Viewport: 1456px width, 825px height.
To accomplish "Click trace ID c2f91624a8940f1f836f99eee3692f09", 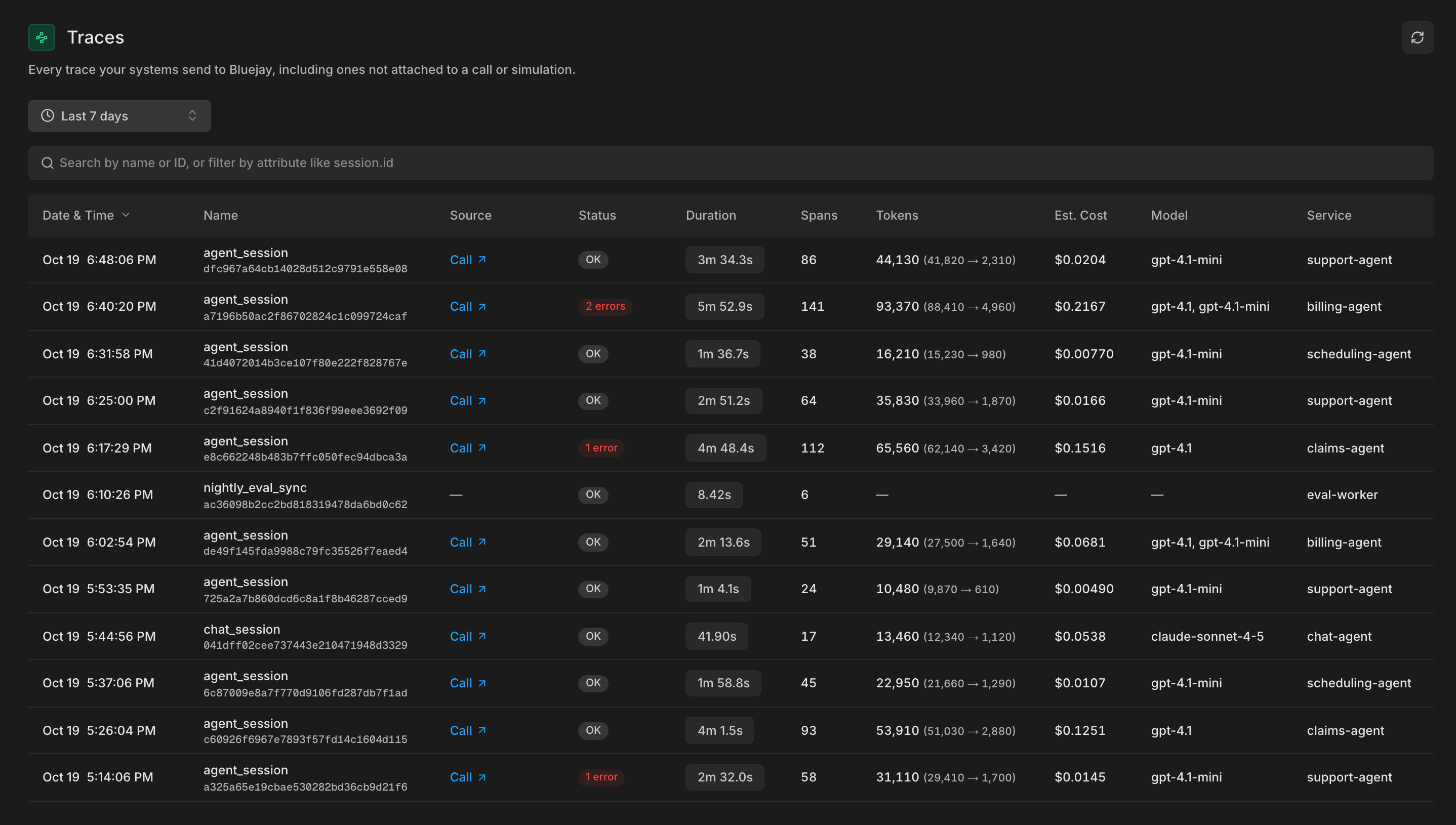I will pos(305,410).
